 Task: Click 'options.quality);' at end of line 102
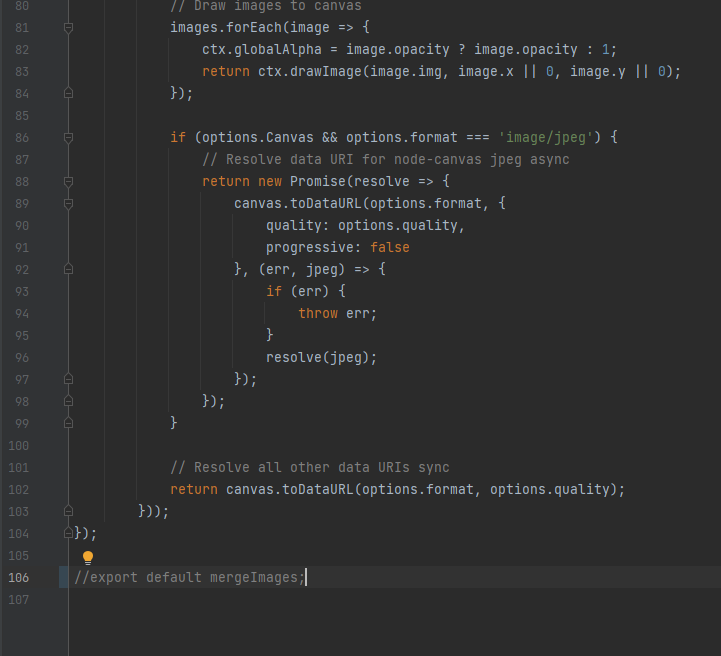pyautogui.click(x=557, y=490)
